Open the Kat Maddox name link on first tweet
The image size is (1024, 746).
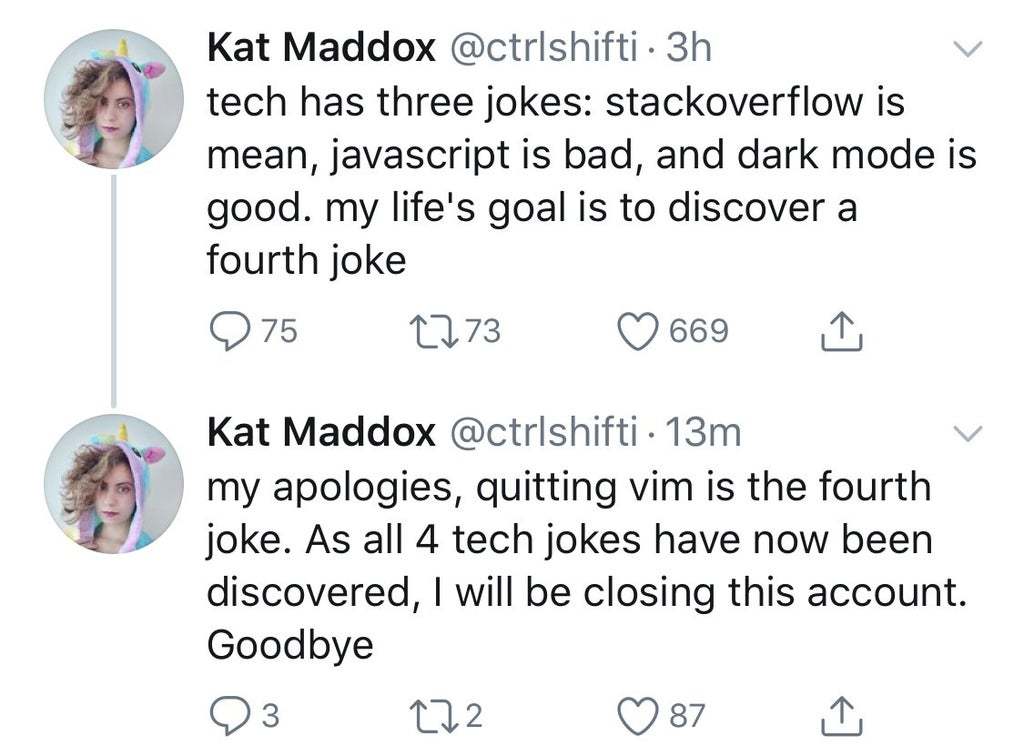click(x=320, y=48)
